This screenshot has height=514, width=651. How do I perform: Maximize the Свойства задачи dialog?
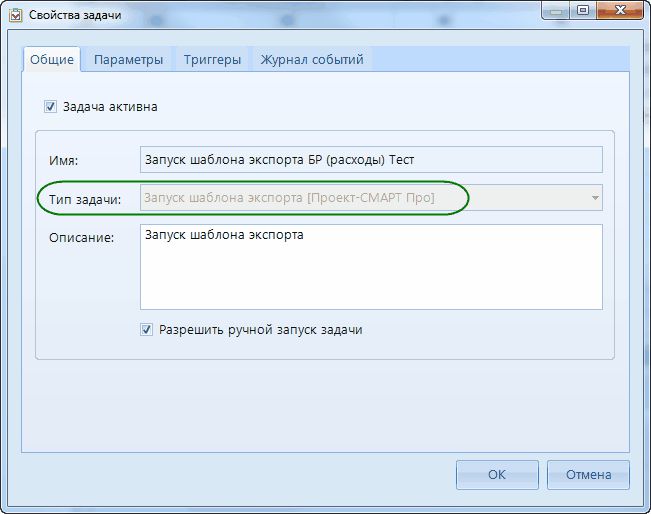pos(584,11)
